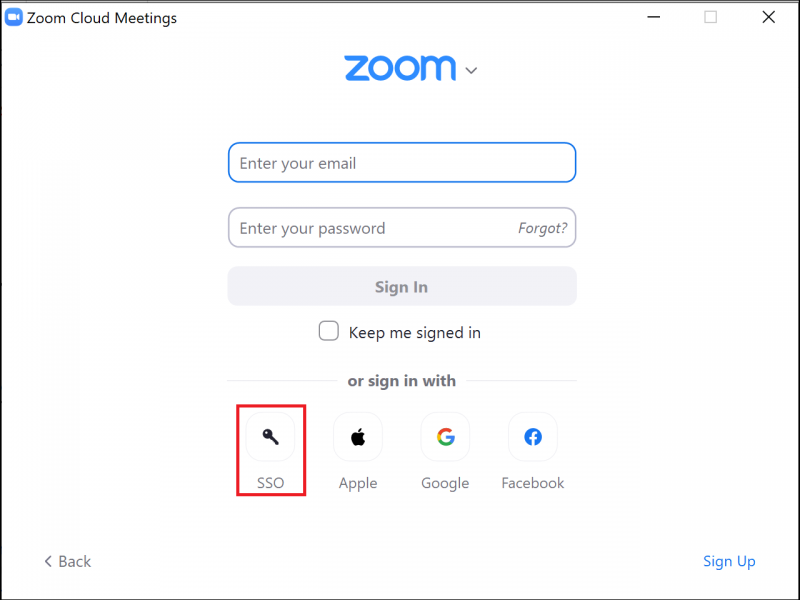Sign in with the Google icon
Viewport: 800px width, 600px height.
point(445,436)
